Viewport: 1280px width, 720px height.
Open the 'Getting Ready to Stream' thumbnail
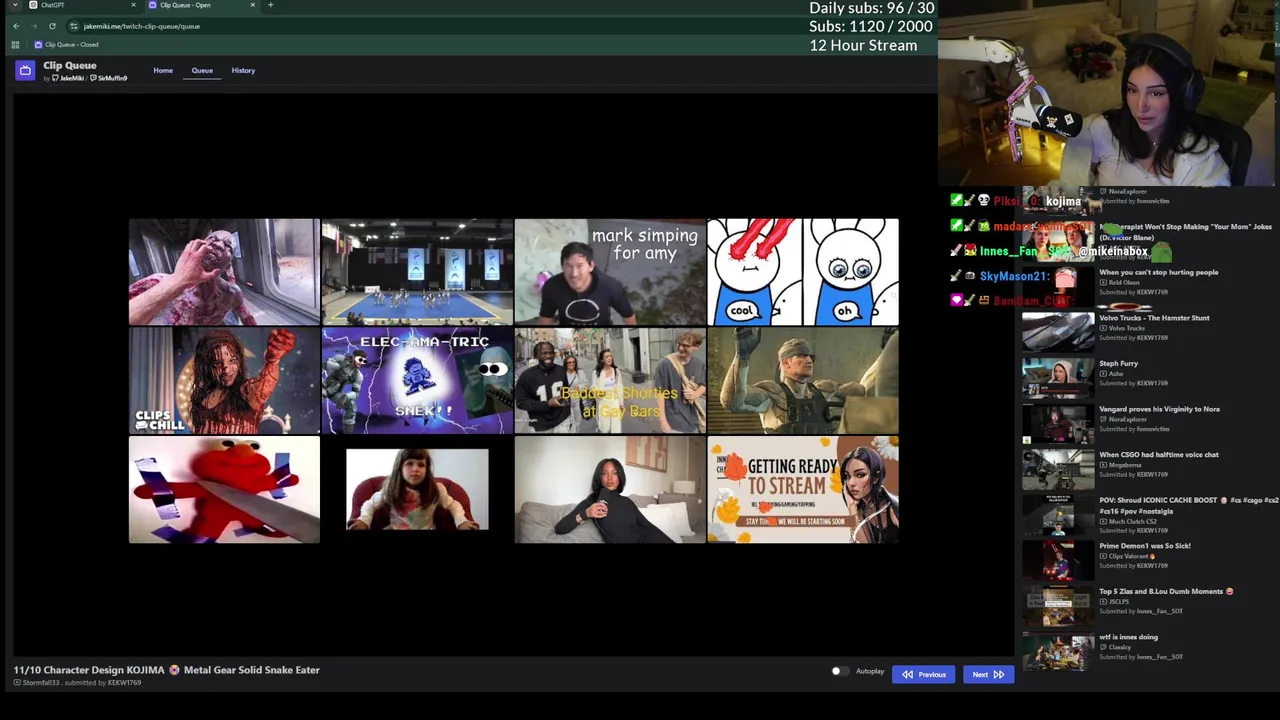tap(803, 490)
